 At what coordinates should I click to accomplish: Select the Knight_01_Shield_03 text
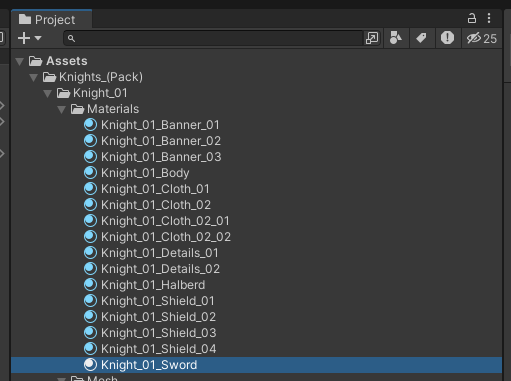pos(159,333)
